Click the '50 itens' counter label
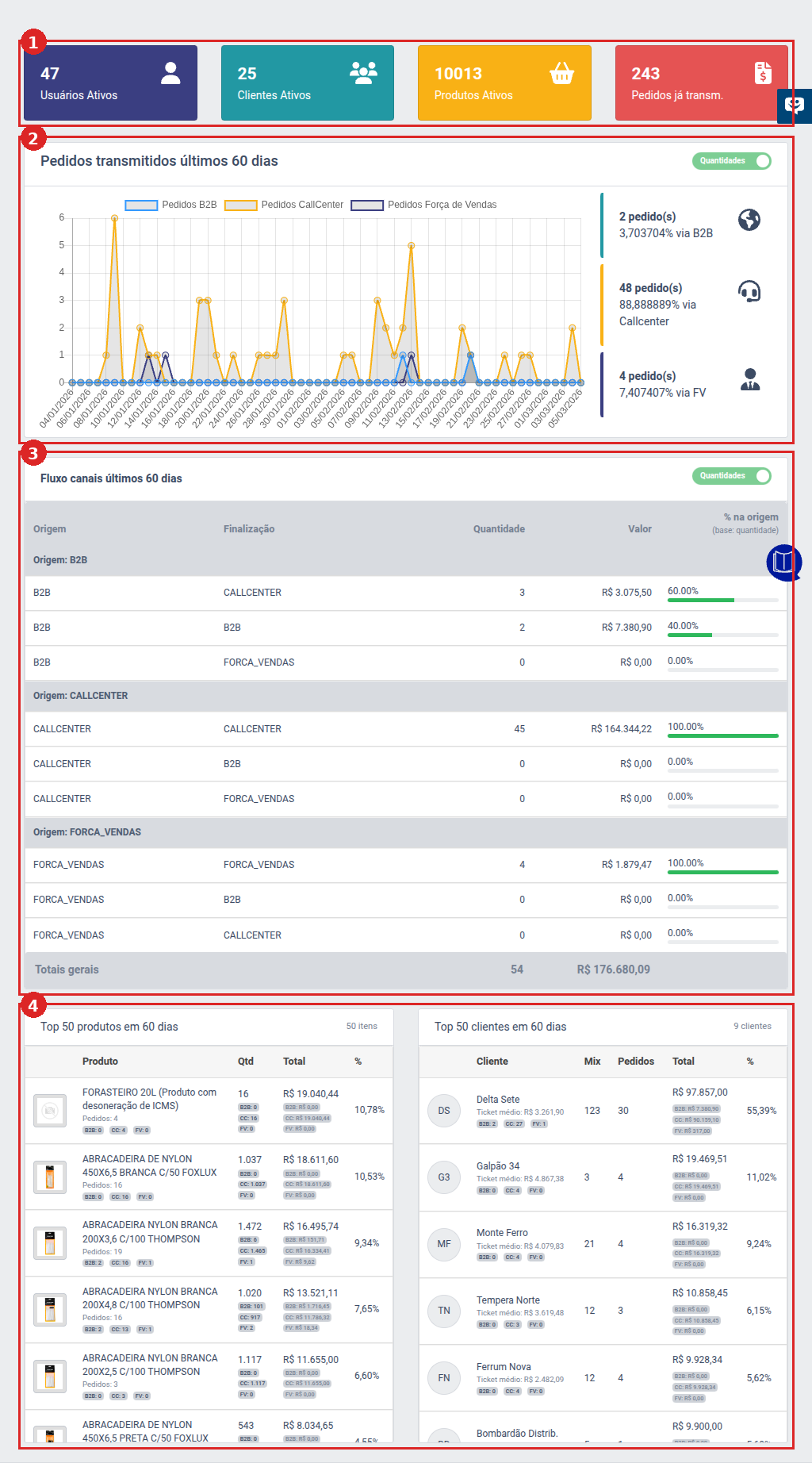Image resolution: width=812 pixels, height=1463 pixels. click(x=362, y=1026)
